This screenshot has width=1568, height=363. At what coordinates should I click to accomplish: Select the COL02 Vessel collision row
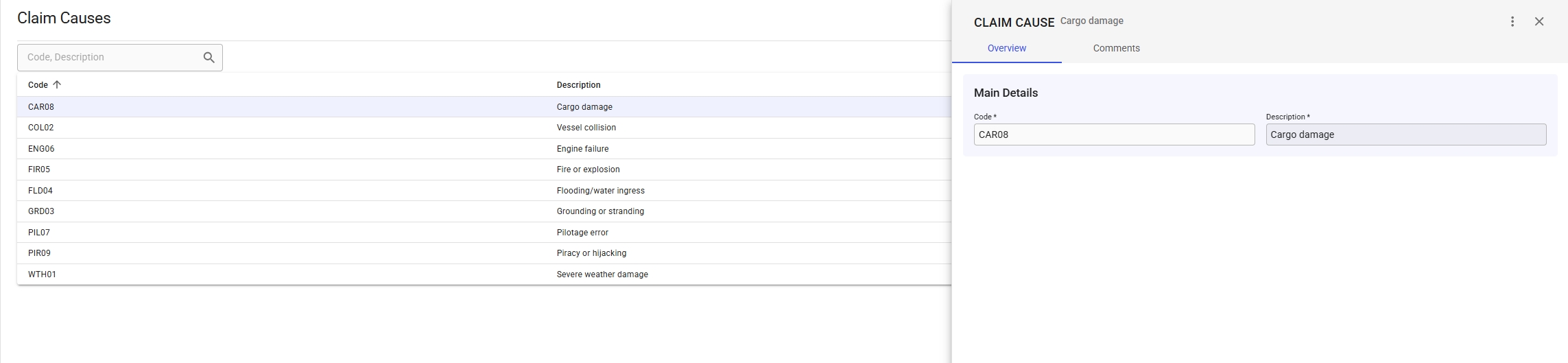[x=480, y=128]
